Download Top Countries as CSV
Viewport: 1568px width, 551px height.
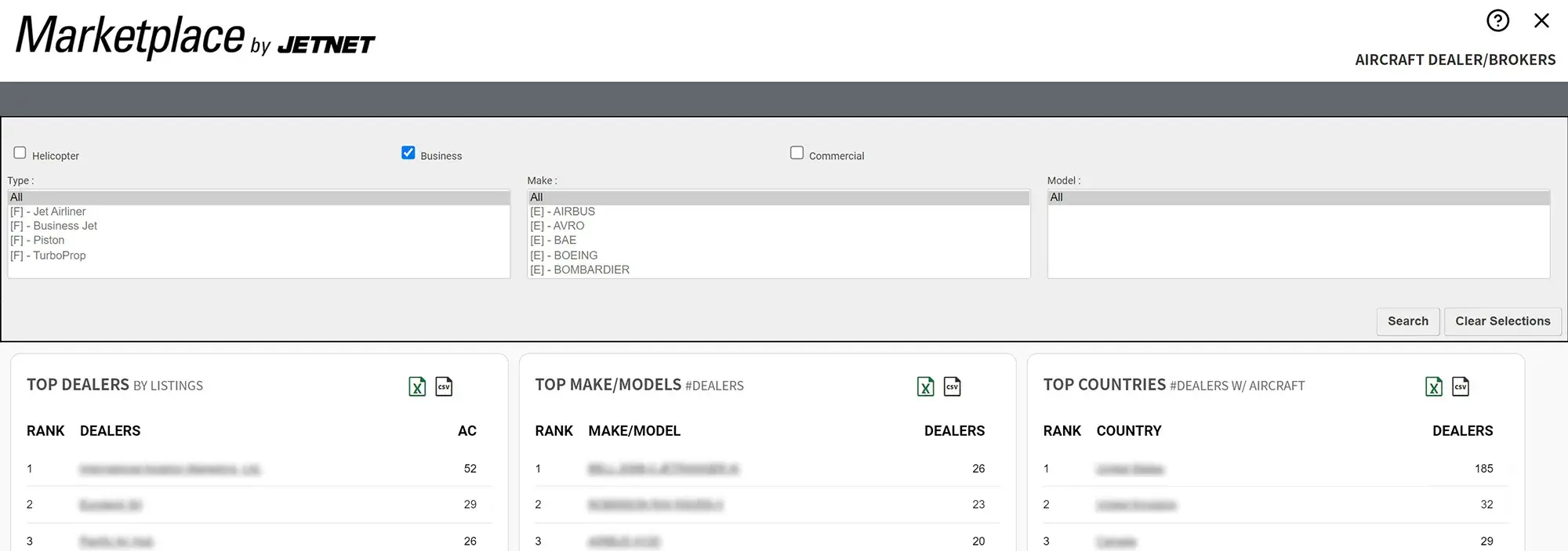point(1460,386)
